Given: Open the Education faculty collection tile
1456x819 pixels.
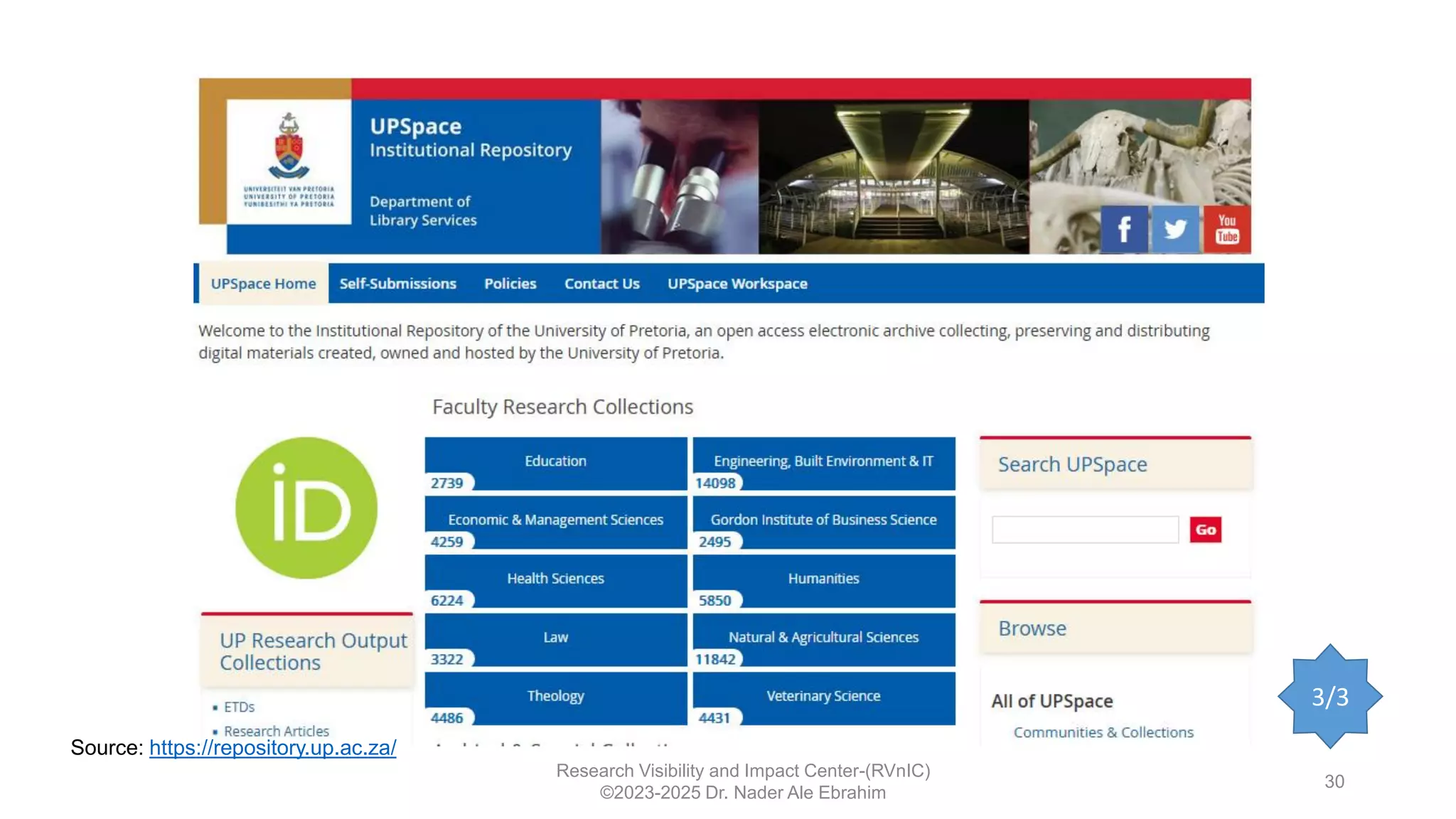Looking at the screenshot, I should pyautogui.click(x=556, y=461).
